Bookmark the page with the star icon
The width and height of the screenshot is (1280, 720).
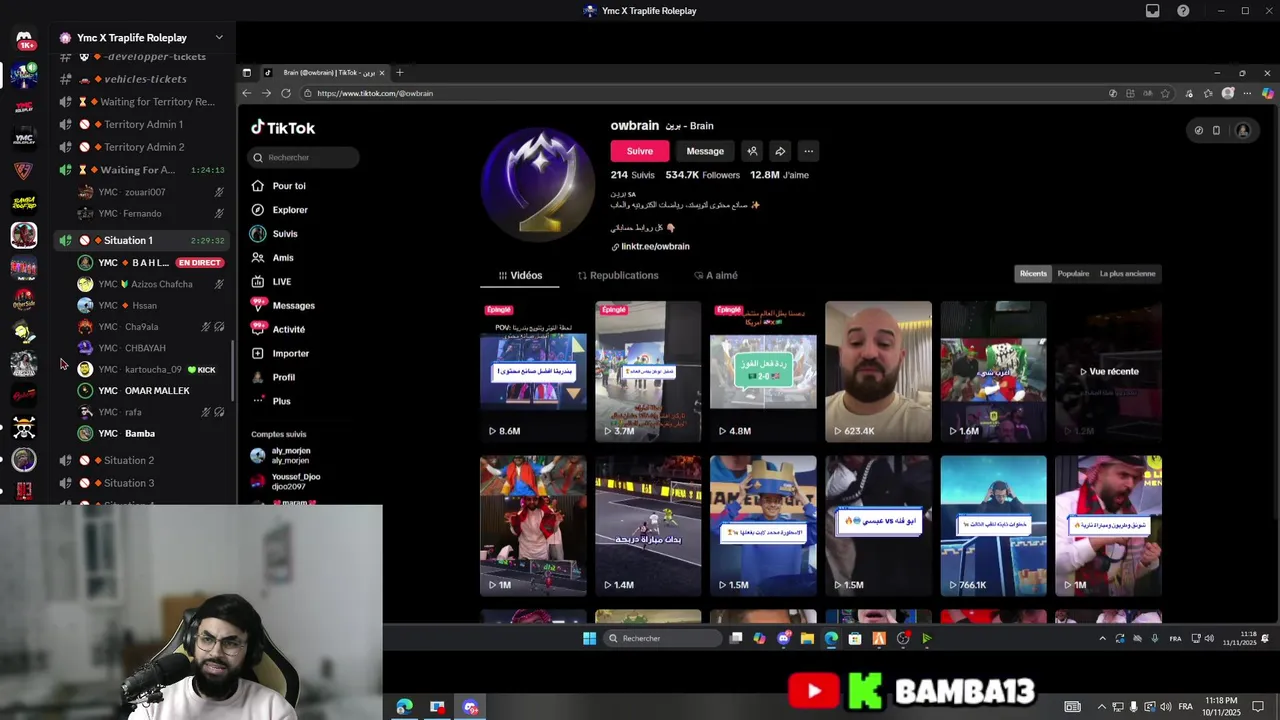[1165, 93]
